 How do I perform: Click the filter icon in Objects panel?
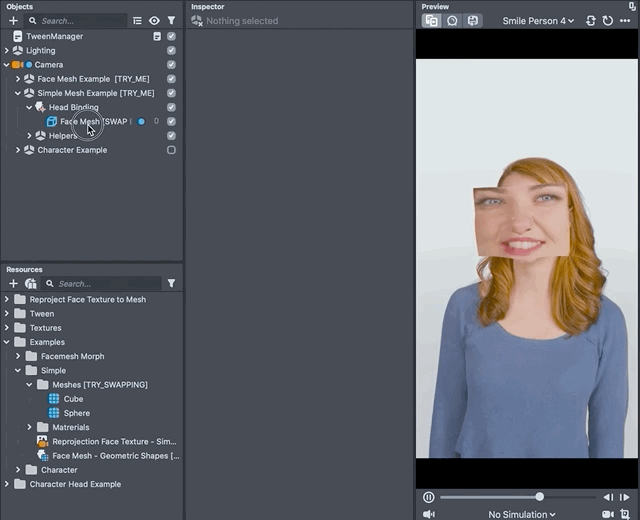tap(171, 20)
